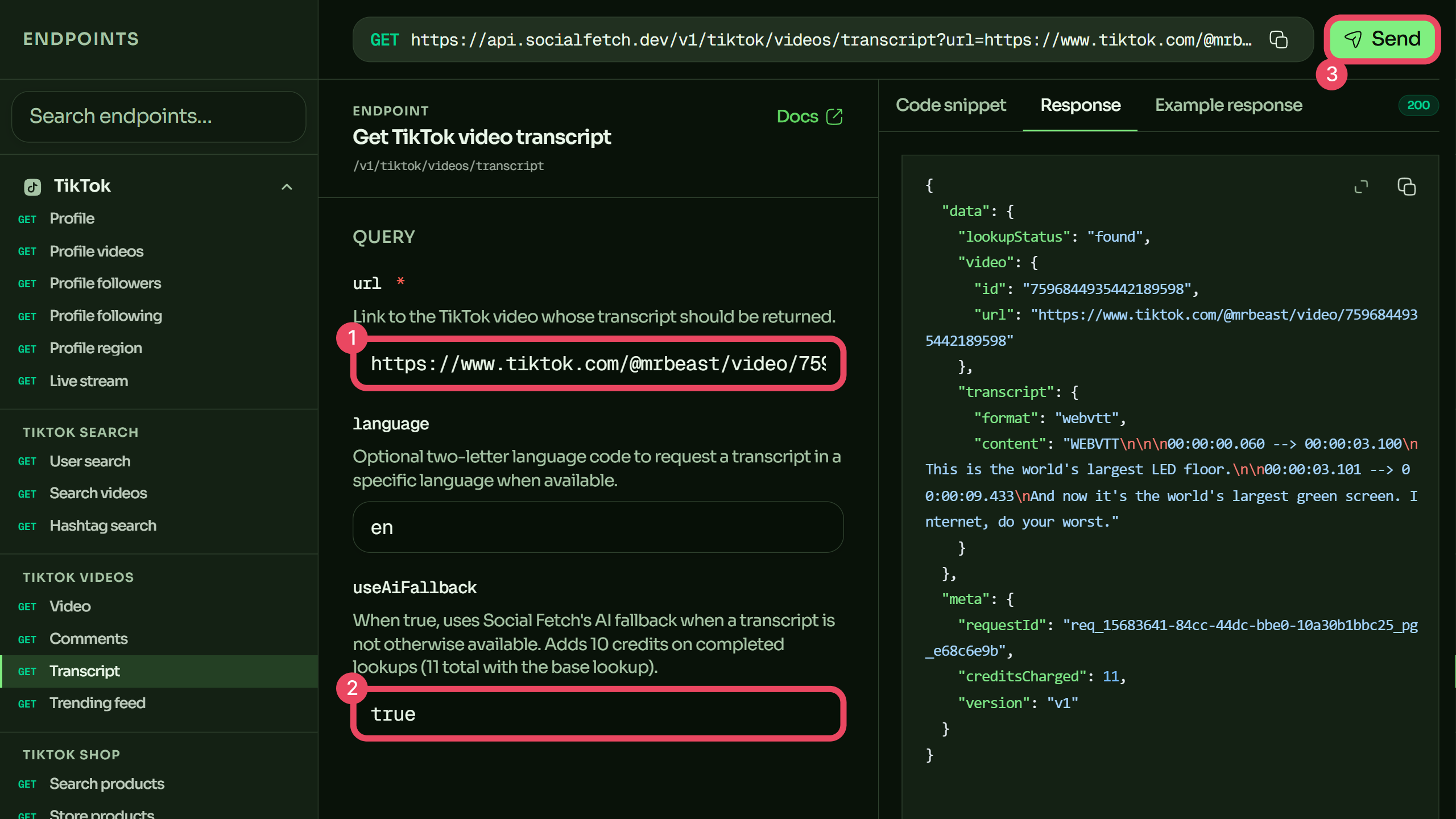Open the Profile followers endpoint
This screenshot has height=819, width=1456.
(159, 283)
